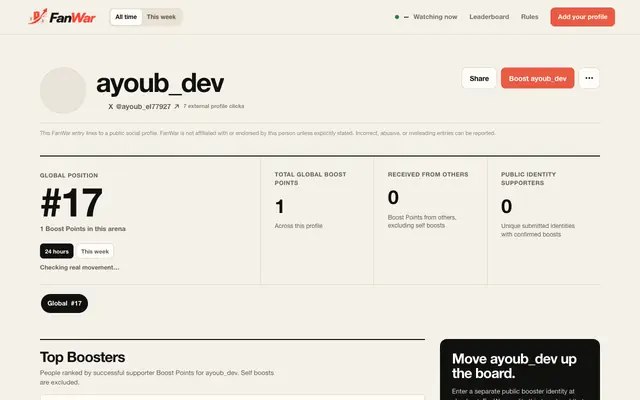
Task: Click the Global Position label
Action: (69, 175)
